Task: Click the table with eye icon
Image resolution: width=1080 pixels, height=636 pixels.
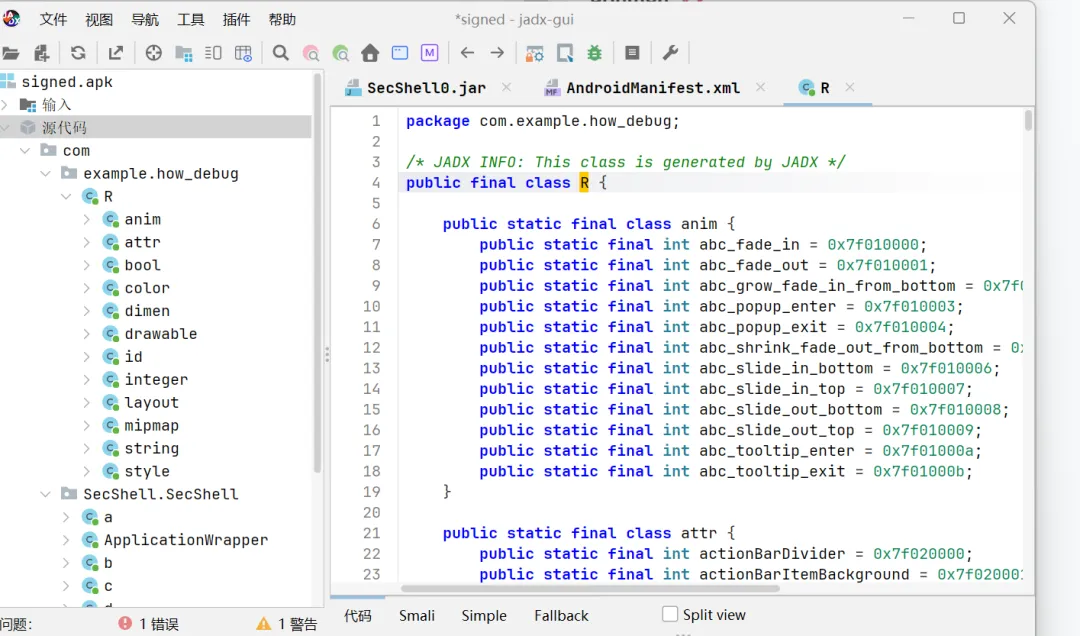Action: tap(243, 53)
